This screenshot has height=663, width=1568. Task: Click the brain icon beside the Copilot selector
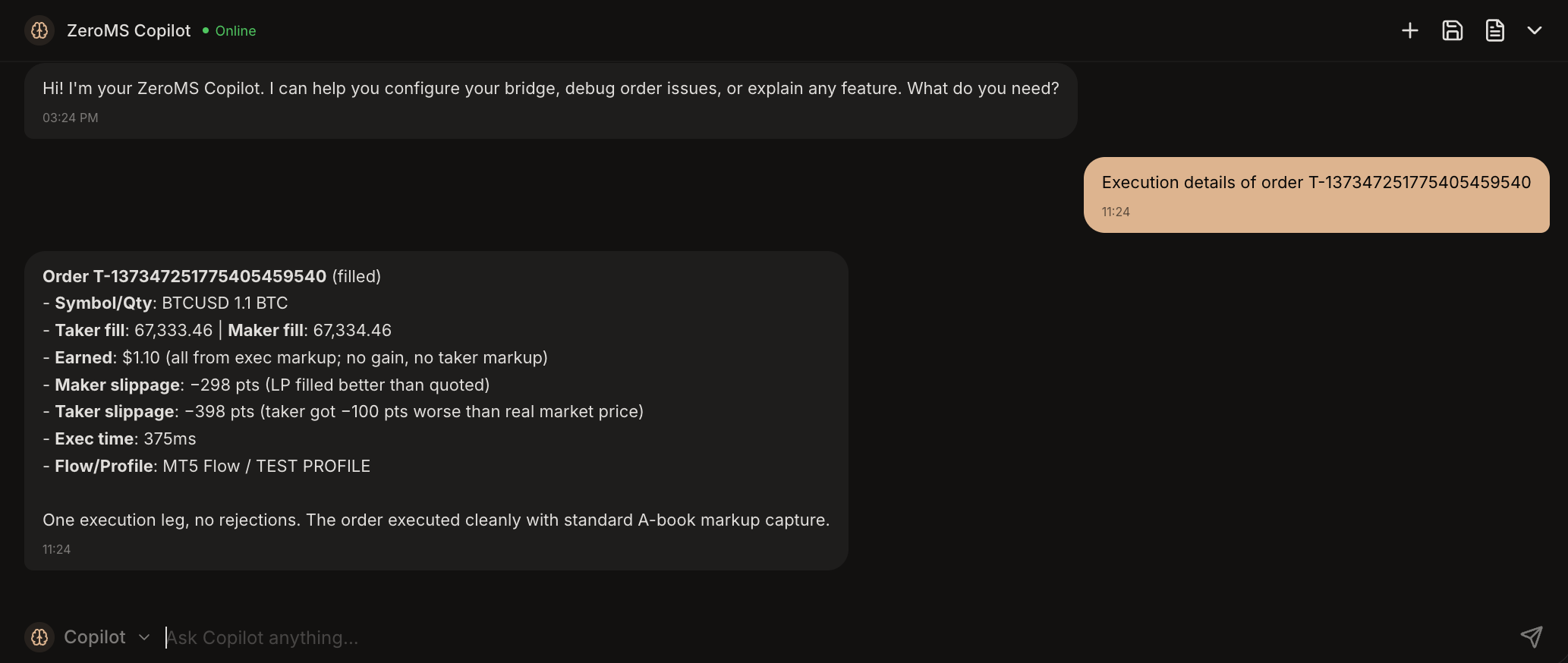pyautogui.click(x=39, y=637)
